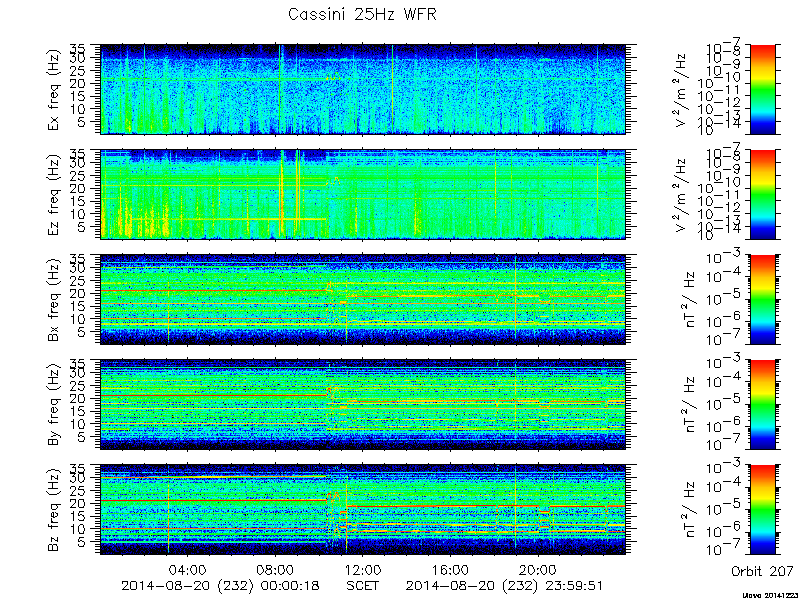
Task: Click the nT²/Hz unit label beside the By color bar
Action: (x=691, y=405)
